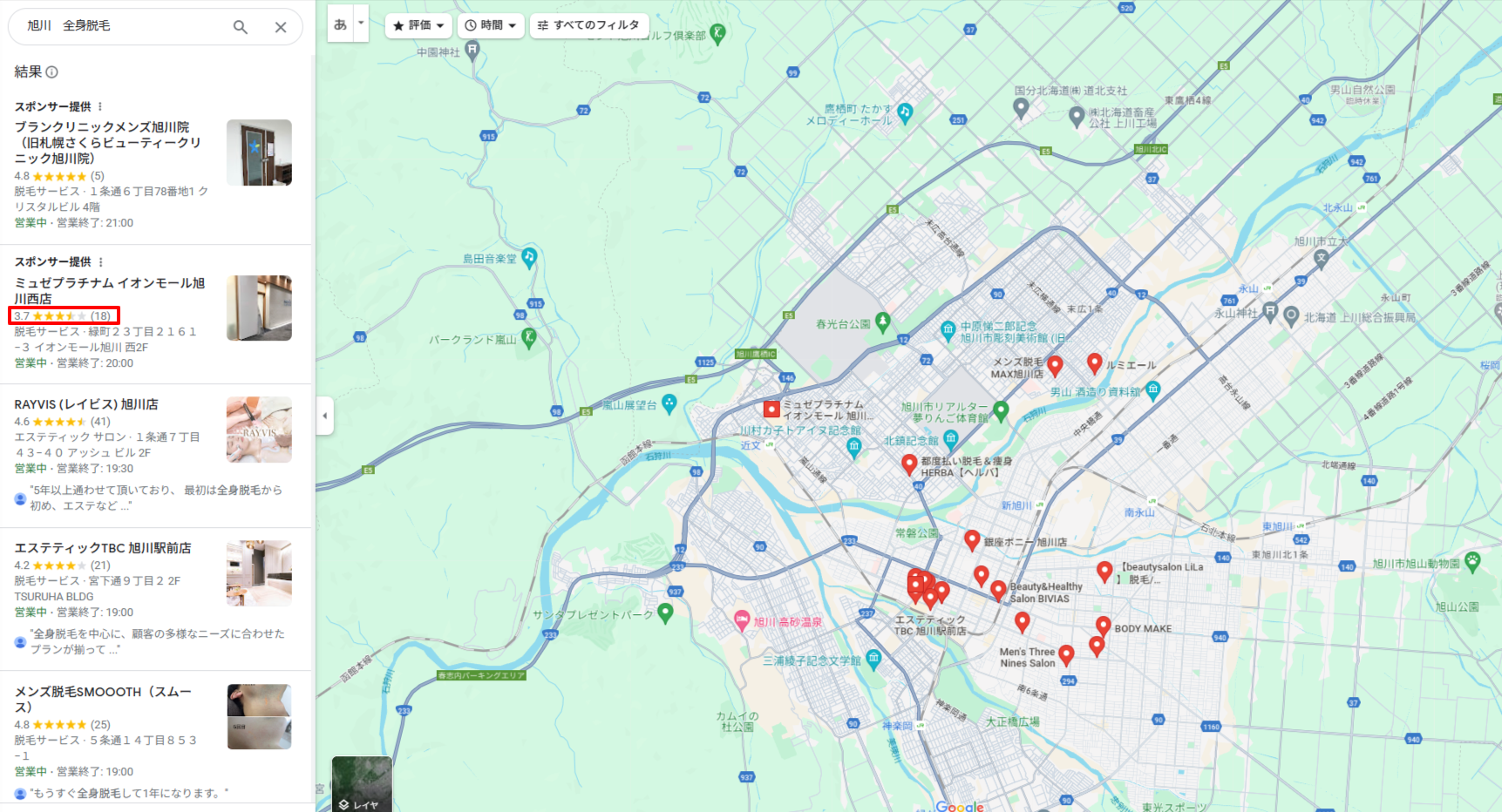Open エステティックTBC 旭川駅前店 listing
Image resolution: width=1502 pixels, height=812 pixels.
coord(103,548)
